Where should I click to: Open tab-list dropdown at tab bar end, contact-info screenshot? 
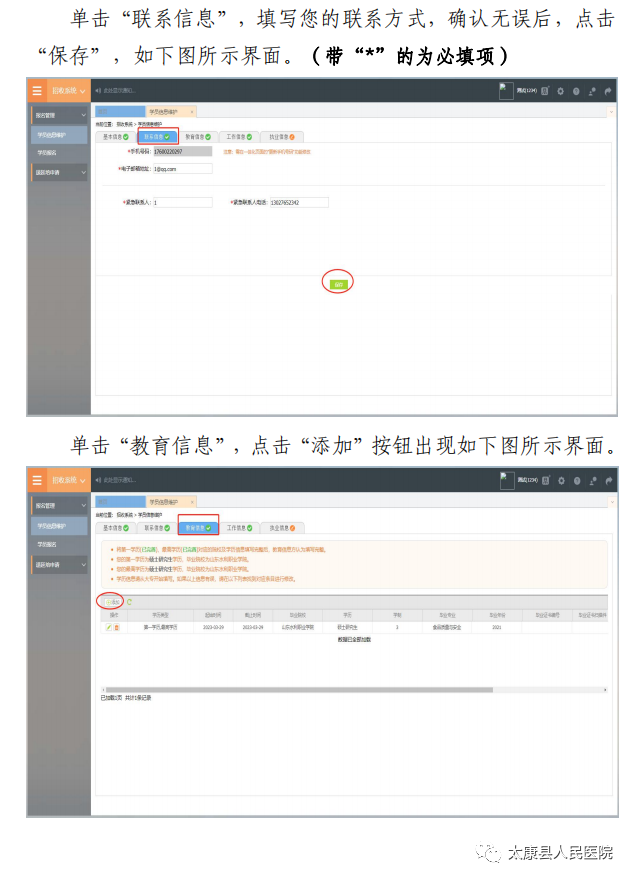[x=611, y=112]
